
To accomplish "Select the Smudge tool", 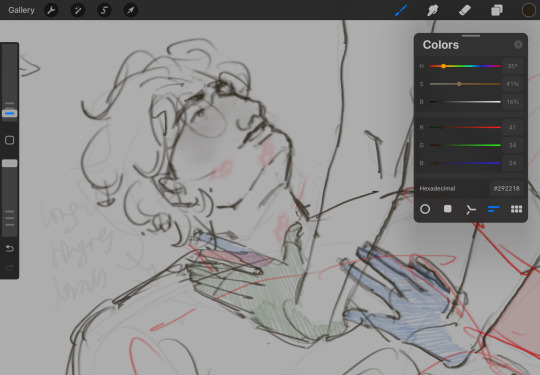I will (x=433, y=10).
